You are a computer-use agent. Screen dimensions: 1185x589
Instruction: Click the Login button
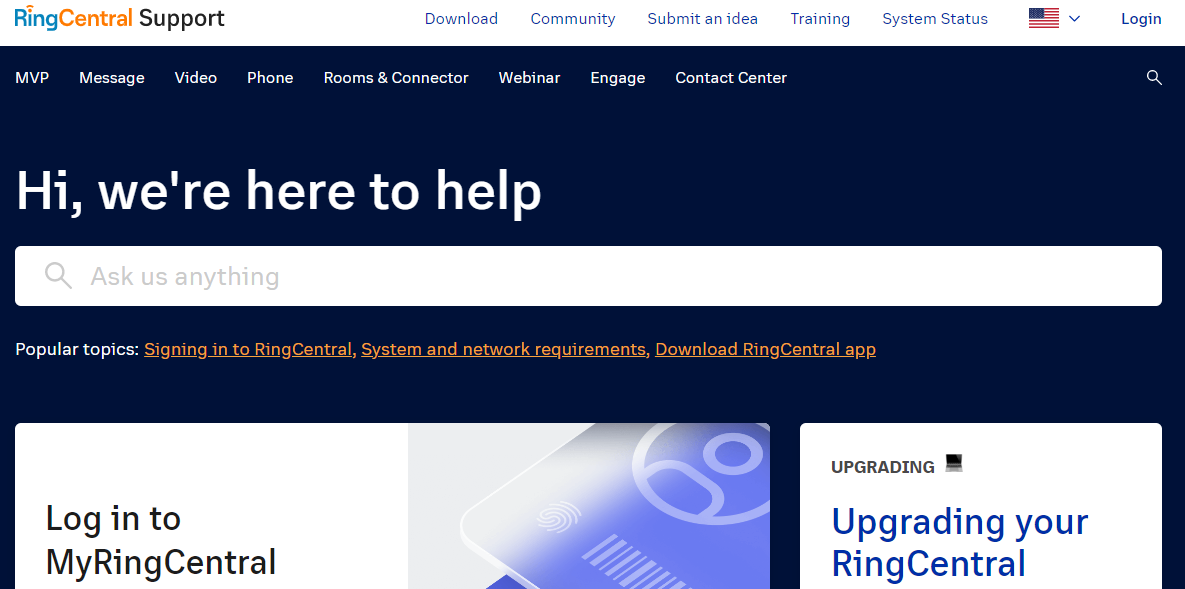click(x=1141, y=19)
